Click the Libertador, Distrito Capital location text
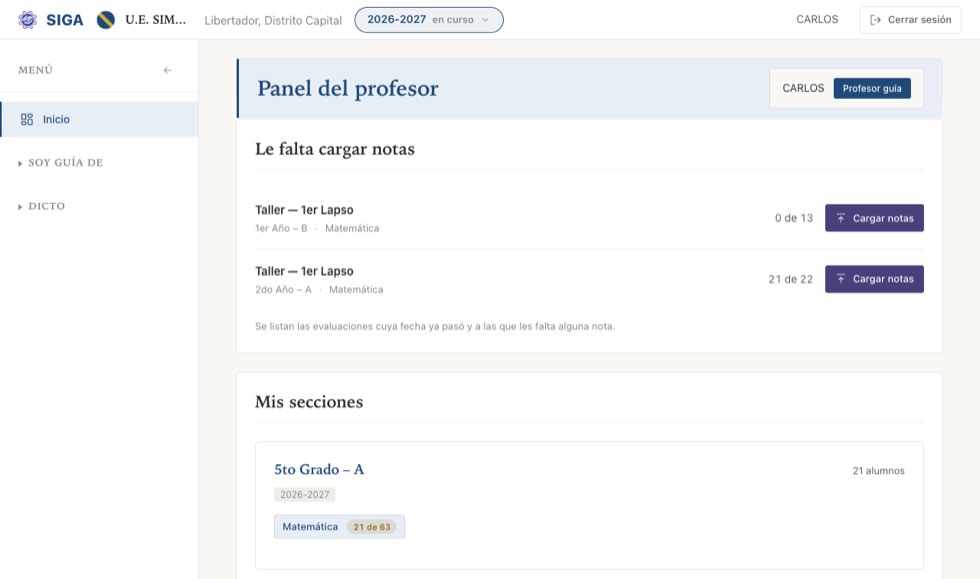Image resolution: width=980 pixels, height=579 pixels. 273,21
